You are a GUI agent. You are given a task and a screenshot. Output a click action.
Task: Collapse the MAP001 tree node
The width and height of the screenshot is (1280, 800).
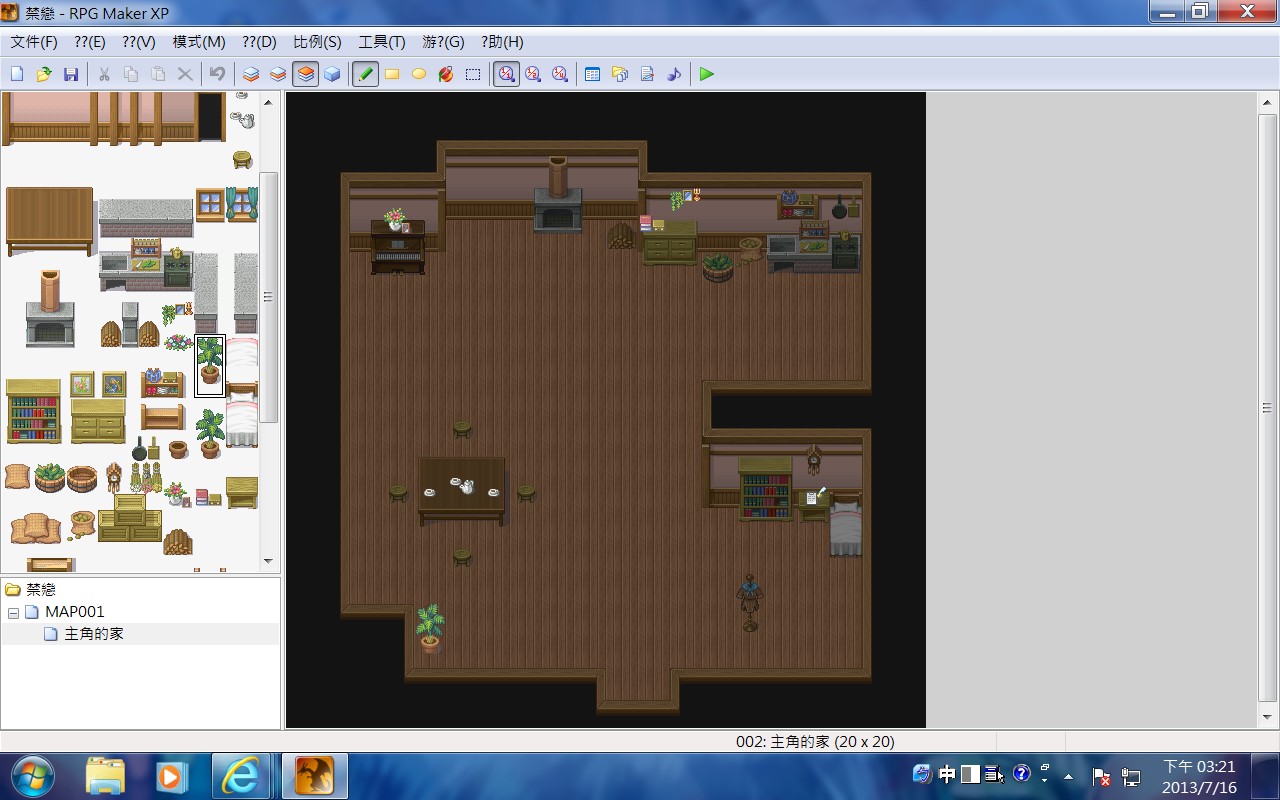[13, 612]
